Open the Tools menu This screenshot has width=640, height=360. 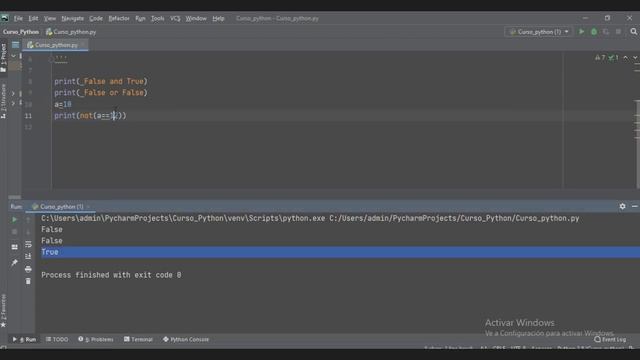pyautogui.click(x=158, y=18)
